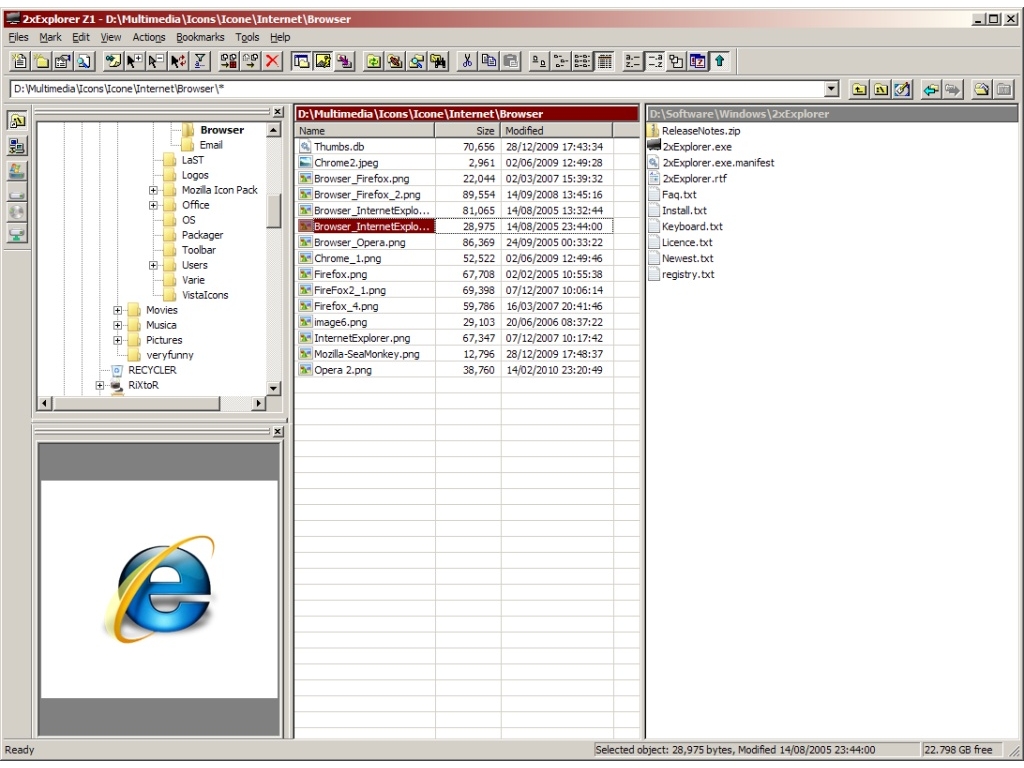Click the move files to other pane icon

coord(251,61)
